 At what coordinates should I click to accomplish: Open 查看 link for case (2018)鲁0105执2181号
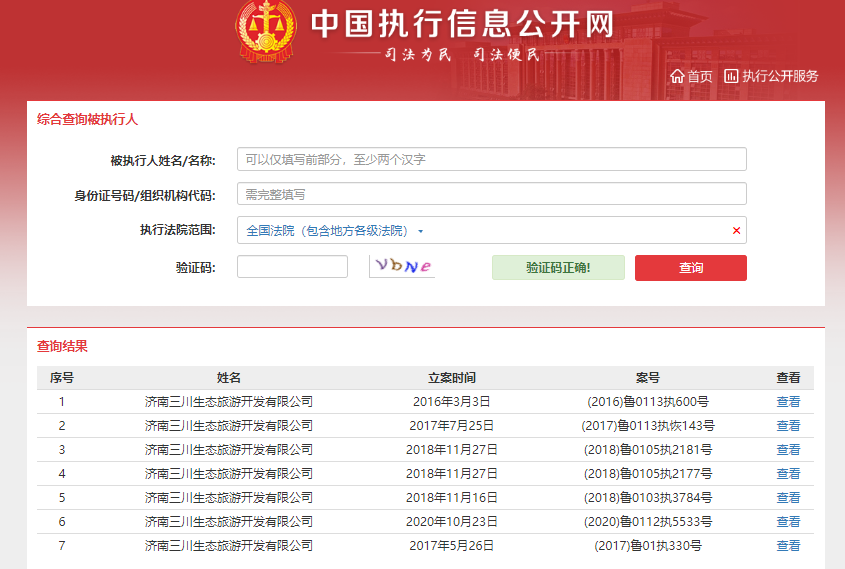(788, 450)
